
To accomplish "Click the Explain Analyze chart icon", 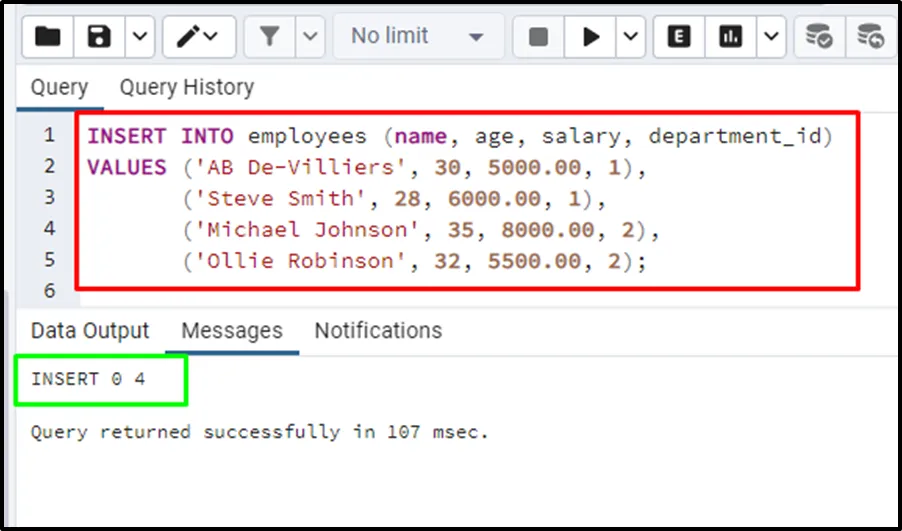I will point(731,37).
